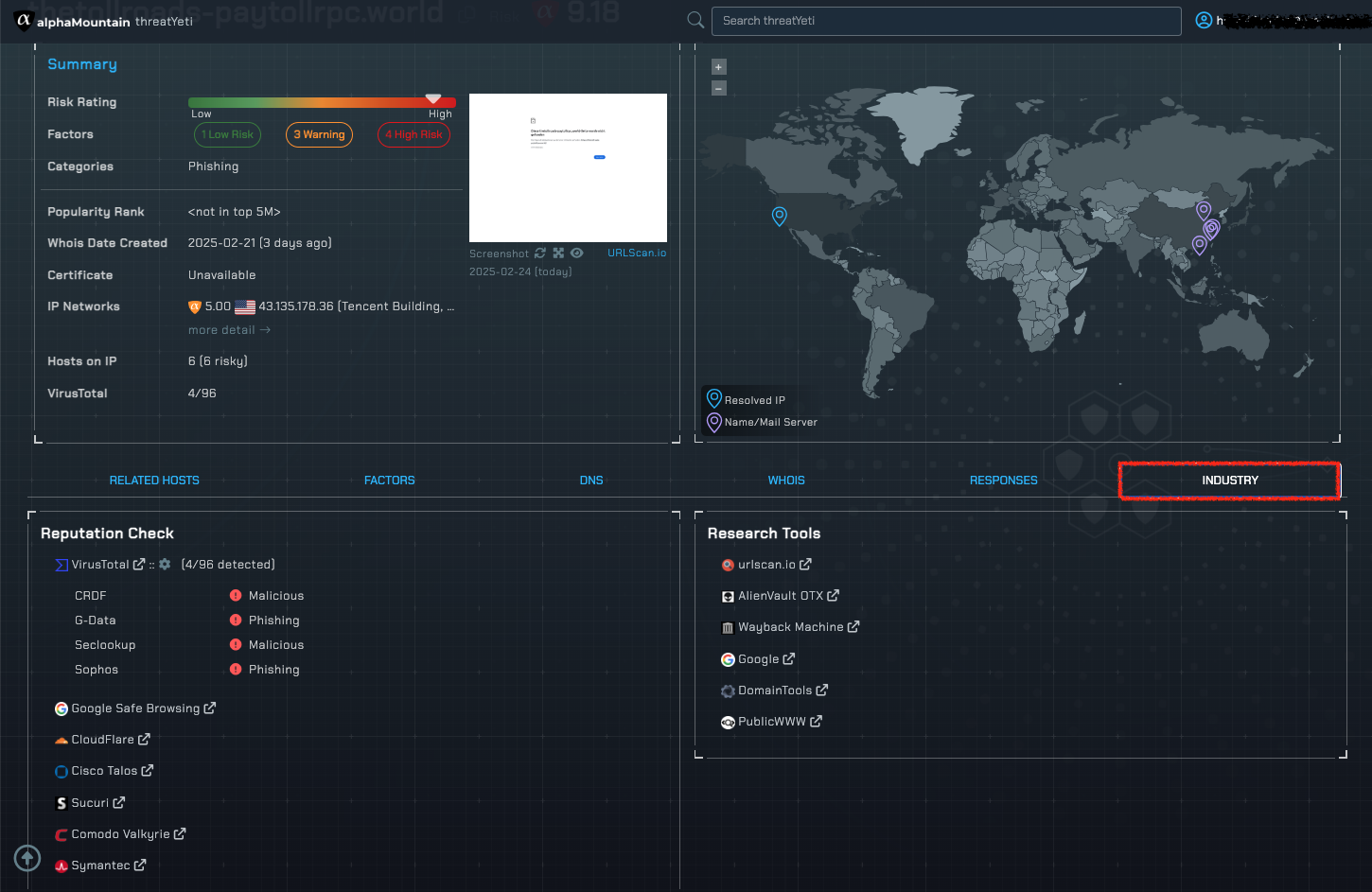Click the search magnifier icon

pyautogui.click(x=695, y=20)
